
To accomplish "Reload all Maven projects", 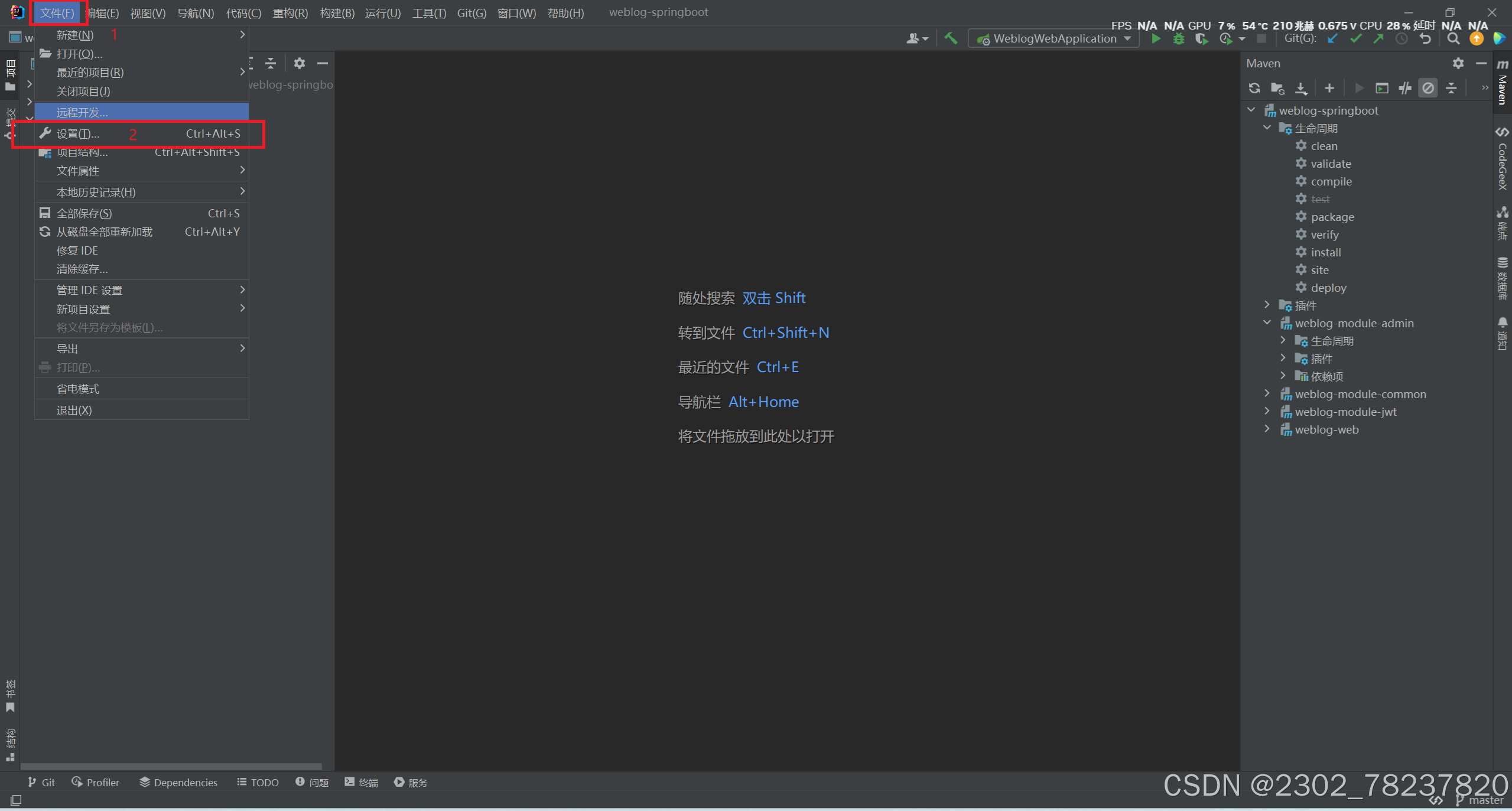I will 1254,88.
